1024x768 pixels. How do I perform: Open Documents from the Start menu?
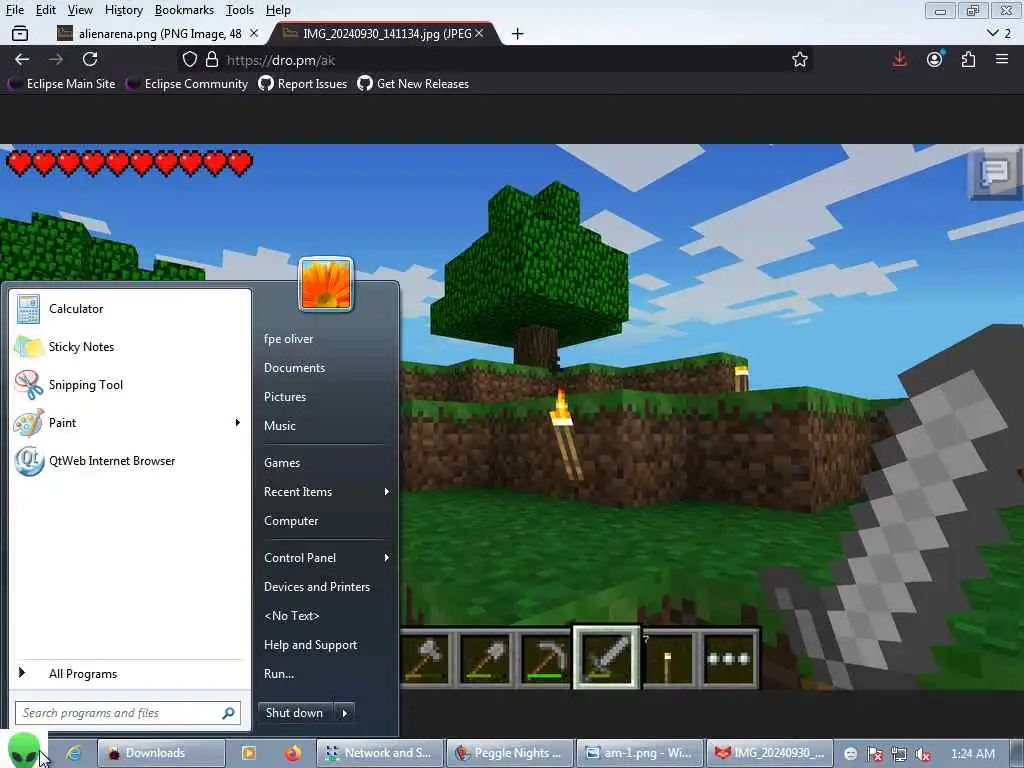pyautogui.click(x=294, y=368)
